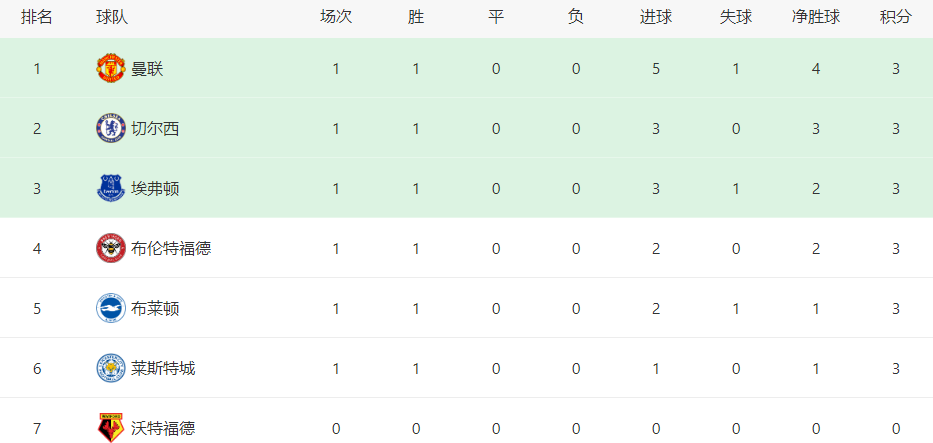The image size is (933, 443).
Task: Click the Brighton seagull crest
Action: tap(111, 309)
